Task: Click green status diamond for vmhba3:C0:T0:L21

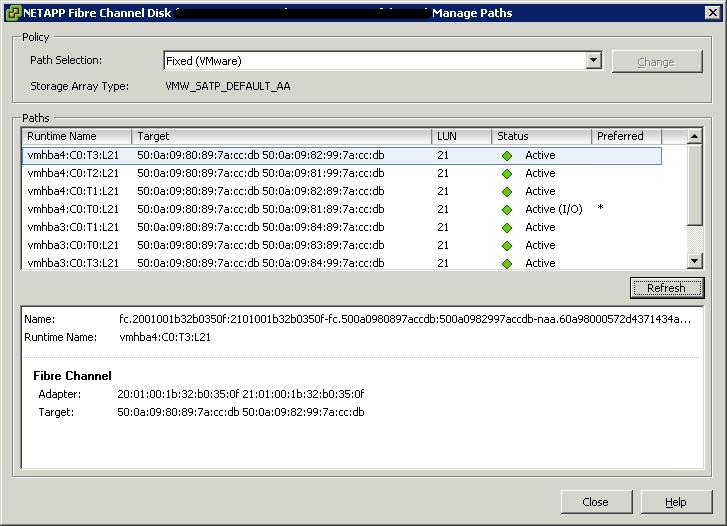Action: coord(507,245)
